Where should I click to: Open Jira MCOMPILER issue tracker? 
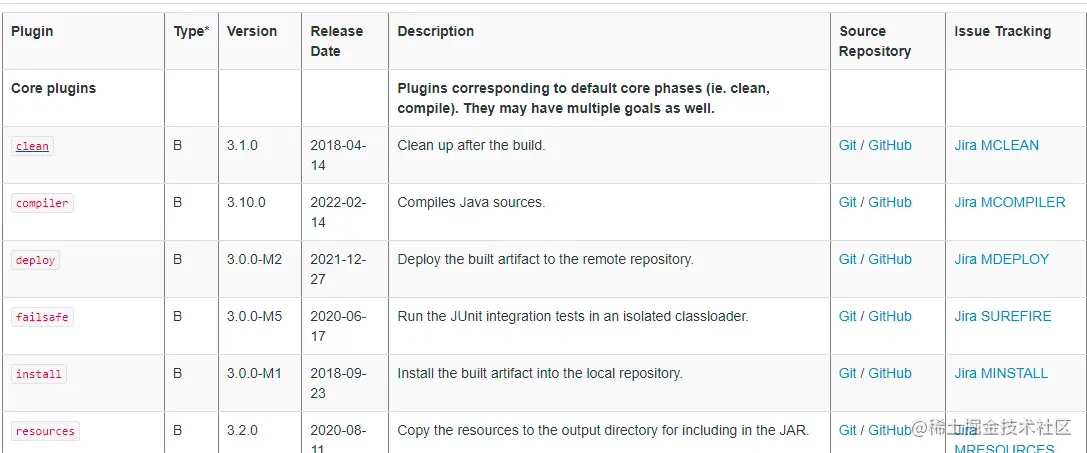(1009, 203)
